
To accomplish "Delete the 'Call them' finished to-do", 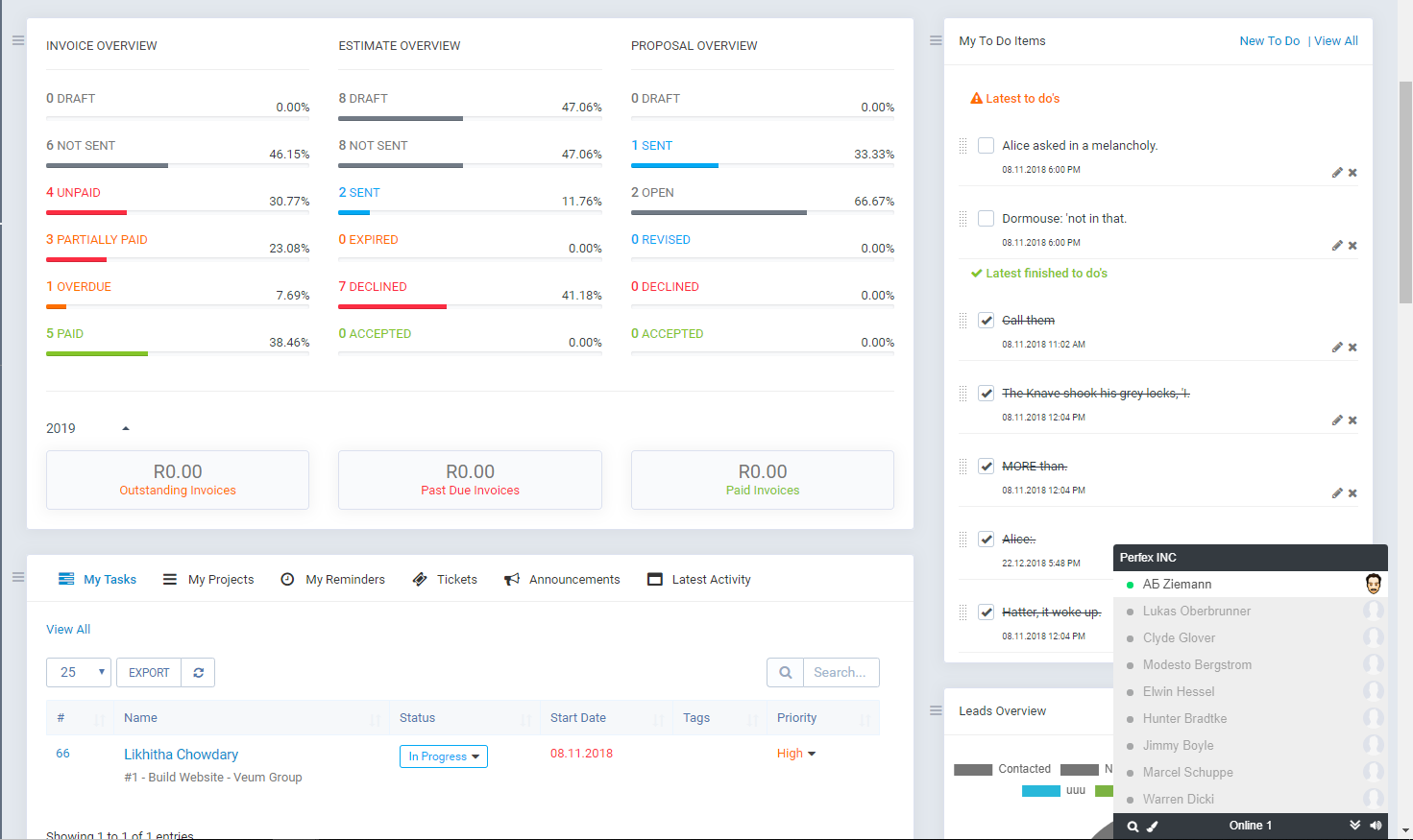I will click(x=1352, y=348).
